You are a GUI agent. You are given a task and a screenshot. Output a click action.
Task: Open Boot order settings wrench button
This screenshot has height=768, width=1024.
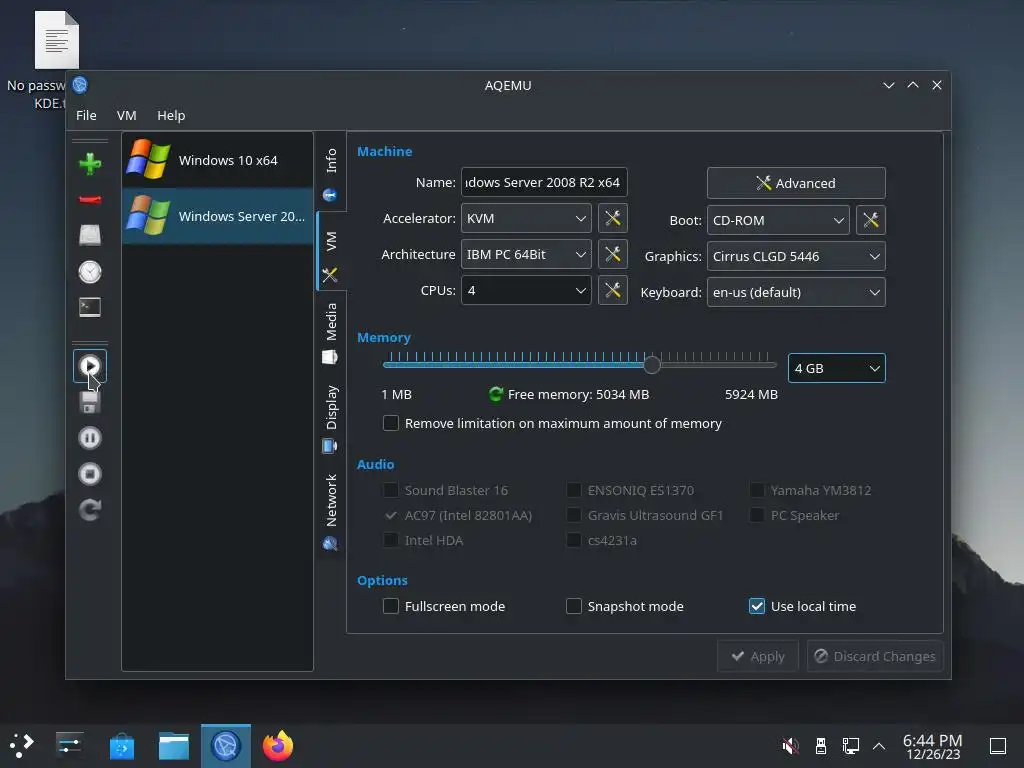[x=871, y=220]
